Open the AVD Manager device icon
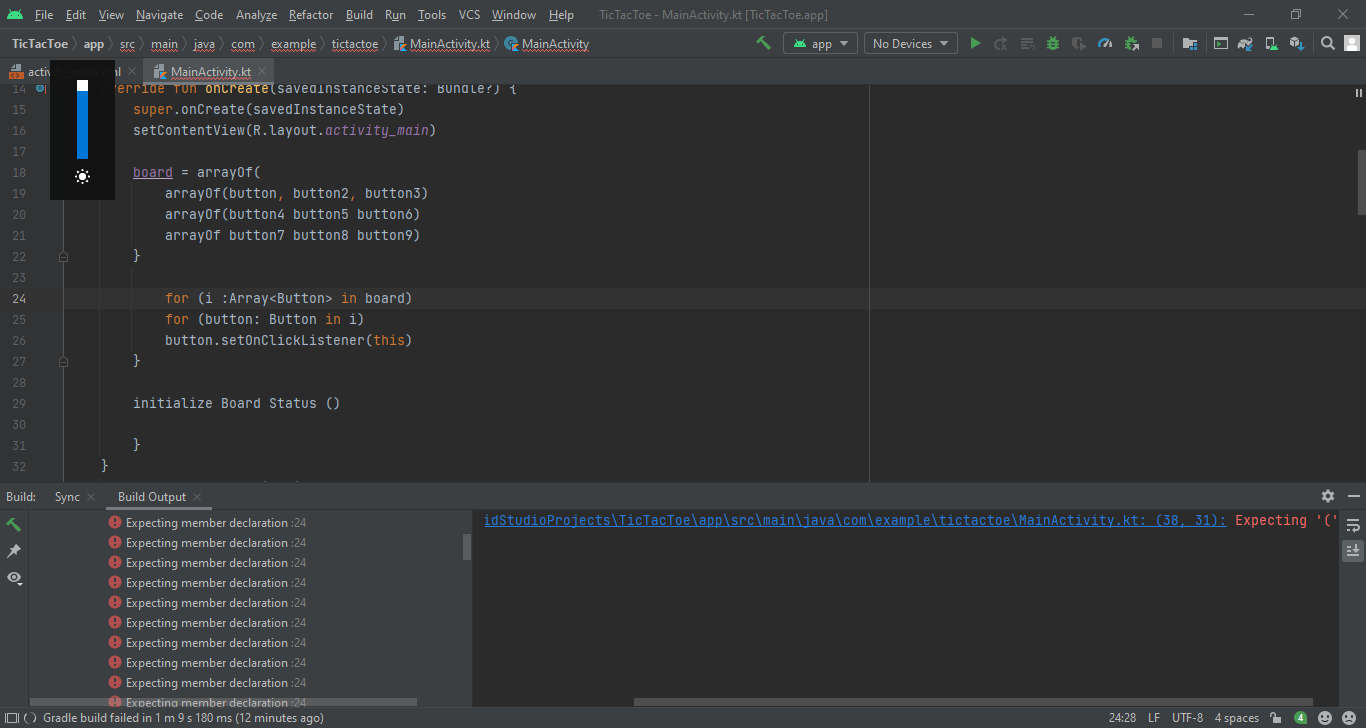Image resolution: width=1366 pixels, height=728 pixels. (1271, 44)
